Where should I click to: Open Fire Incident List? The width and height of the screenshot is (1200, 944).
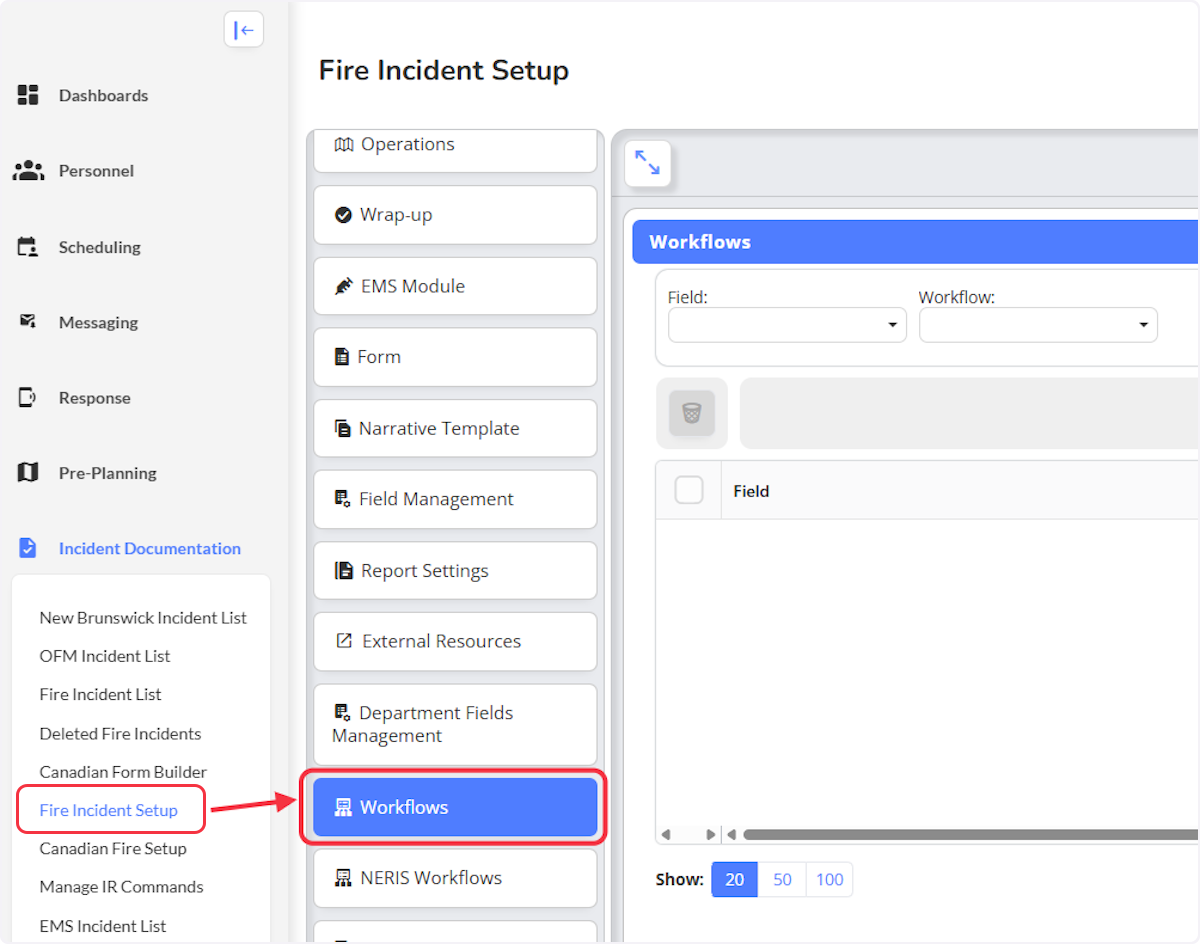[100, 694]
